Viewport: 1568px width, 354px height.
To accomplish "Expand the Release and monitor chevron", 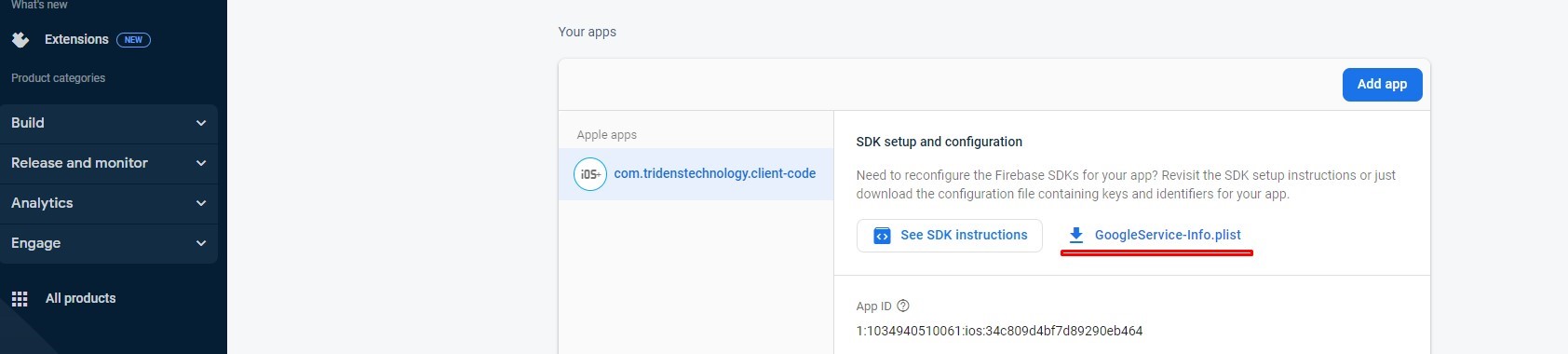I will point(201,163).
